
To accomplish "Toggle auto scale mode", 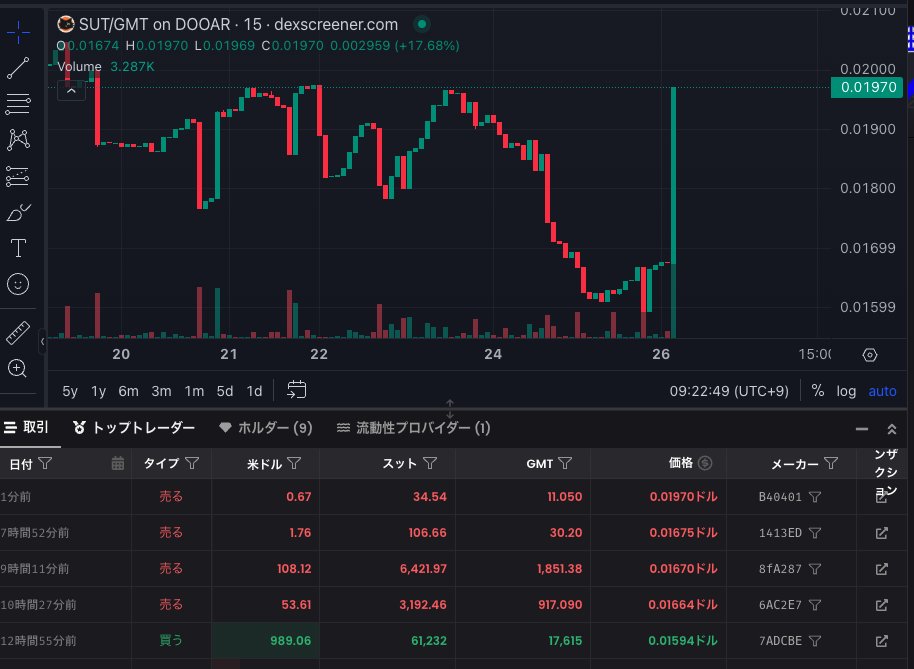I will tap(883, 391).
